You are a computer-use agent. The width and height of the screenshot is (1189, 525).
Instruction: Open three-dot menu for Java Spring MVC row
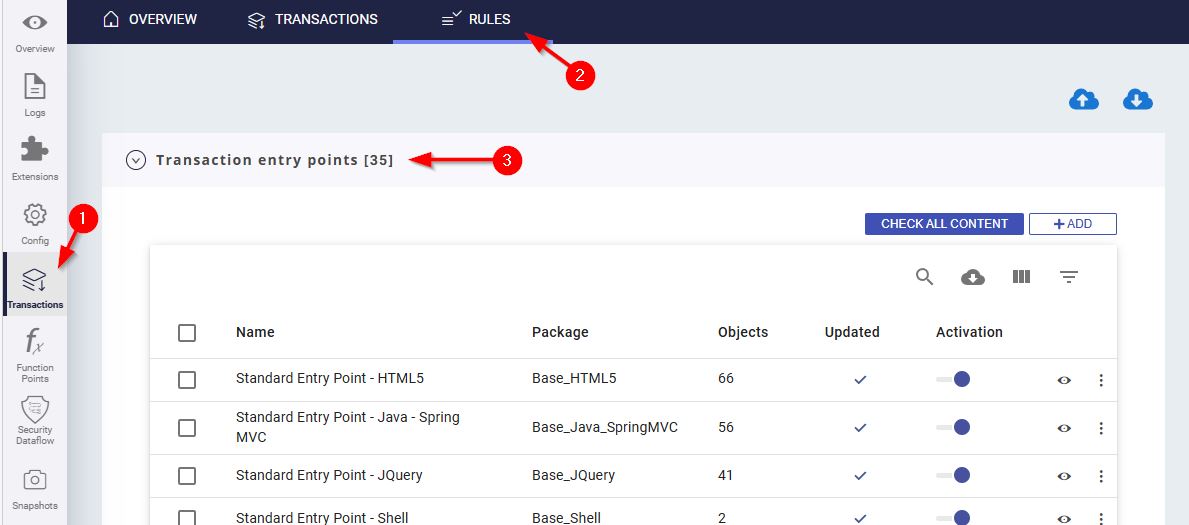pyautogui.click(x=1101, y=428)
